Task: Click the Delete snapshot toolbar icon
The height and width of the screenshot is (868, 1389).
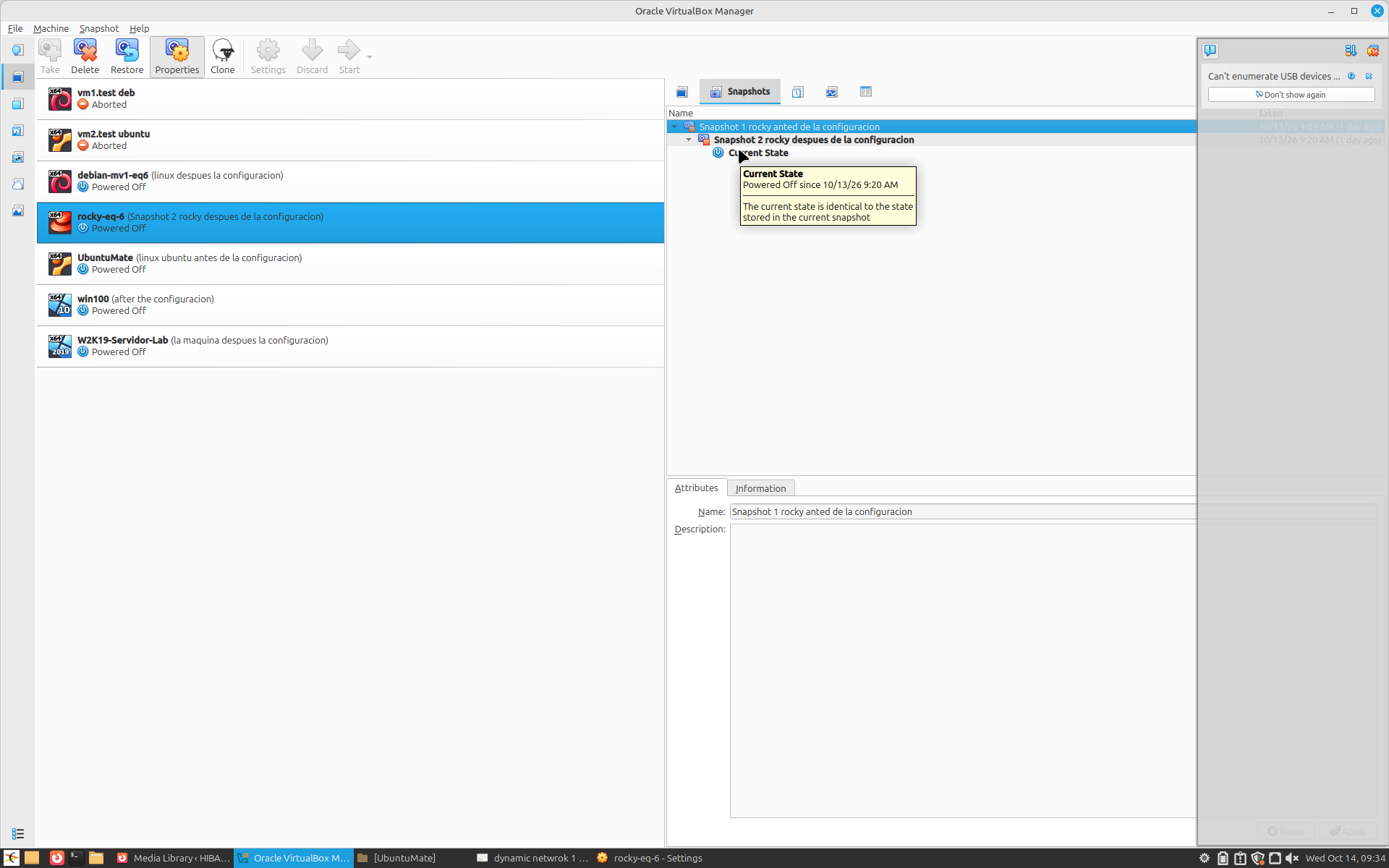Action: tap(85, 51)
